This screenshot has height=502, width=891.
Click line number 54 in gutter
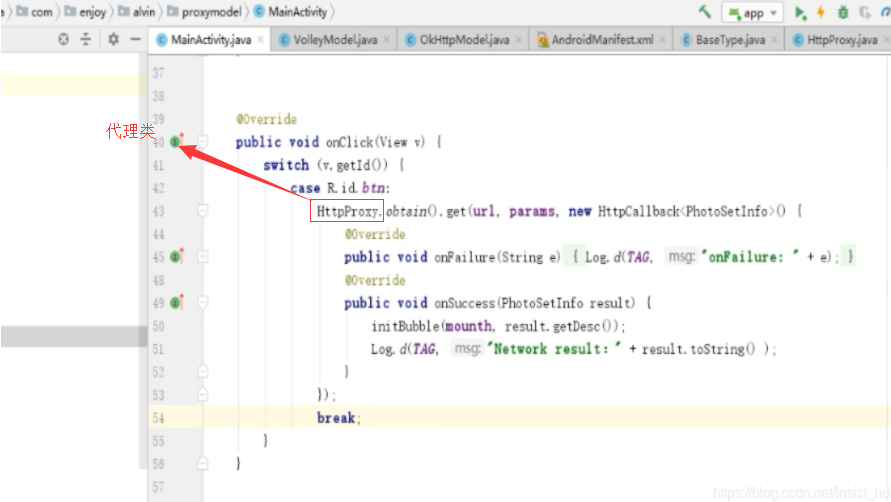[x=158, y=418]
